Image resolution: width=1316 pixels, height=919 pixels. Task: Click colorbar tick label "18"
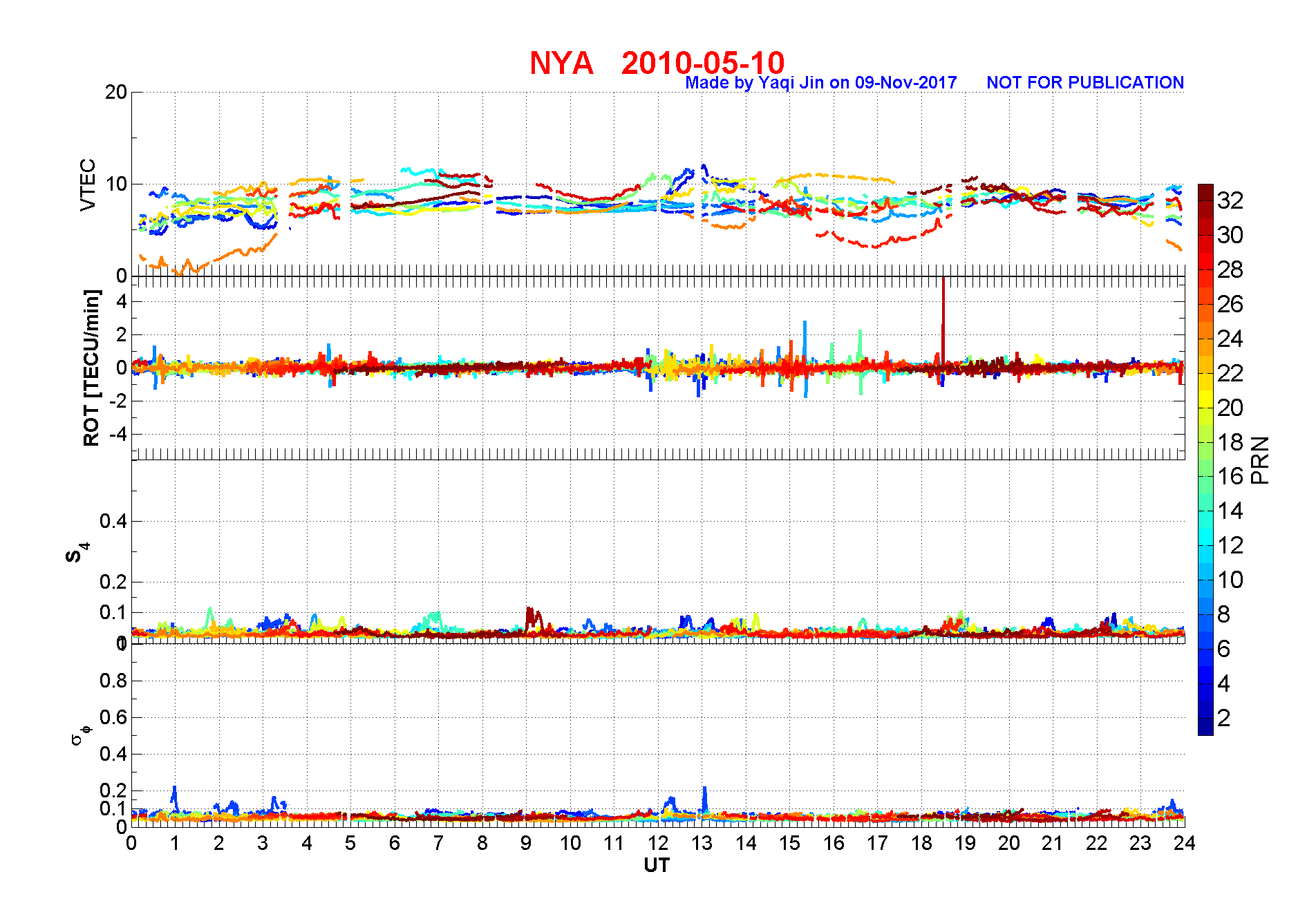click(1230, 442)
